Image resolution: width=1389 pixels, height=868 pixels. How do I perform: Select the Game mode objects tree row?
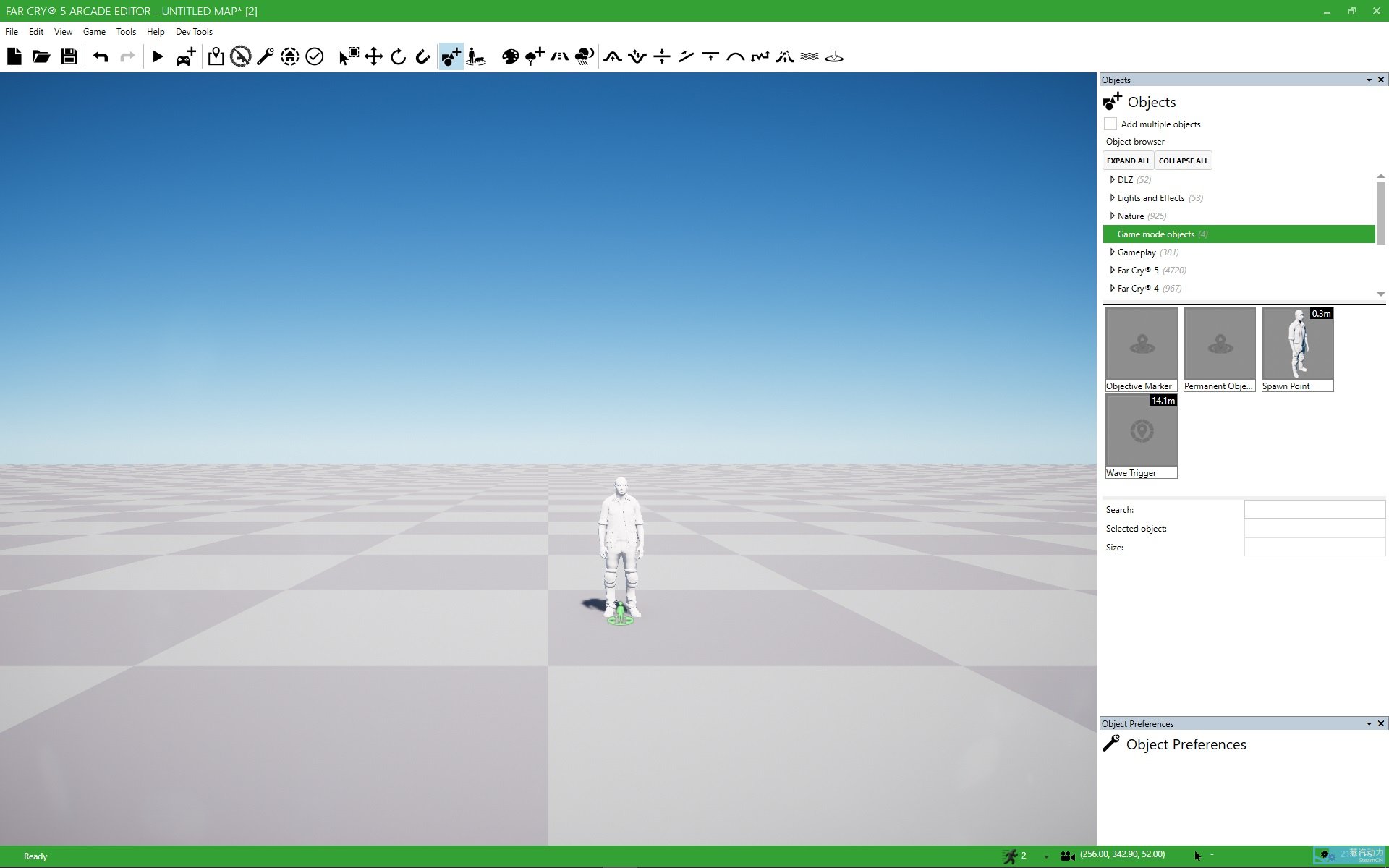[1239, 234]
